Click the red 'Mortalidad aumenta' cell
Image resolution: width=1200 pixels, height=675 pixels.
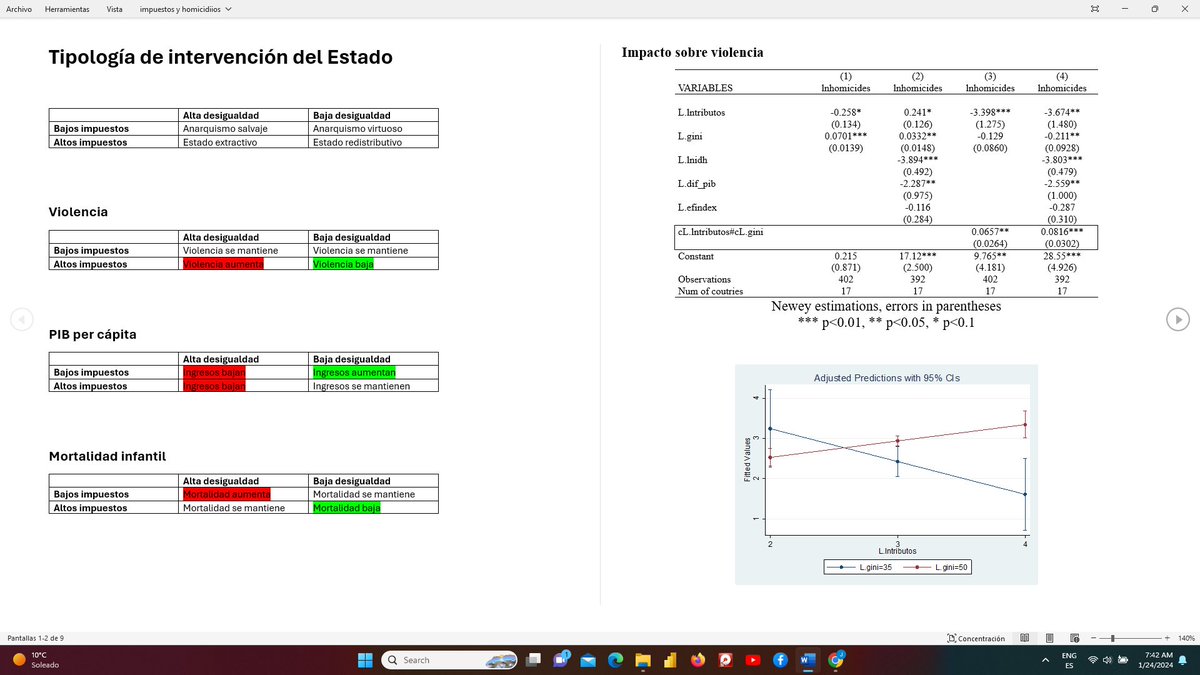point(227,494)
